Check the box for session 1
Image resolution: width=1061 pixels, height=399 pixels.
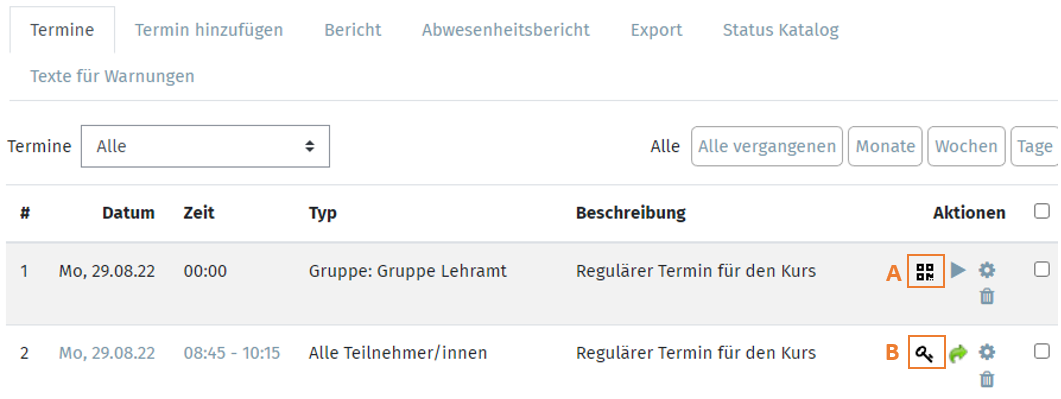(1042, 269)
